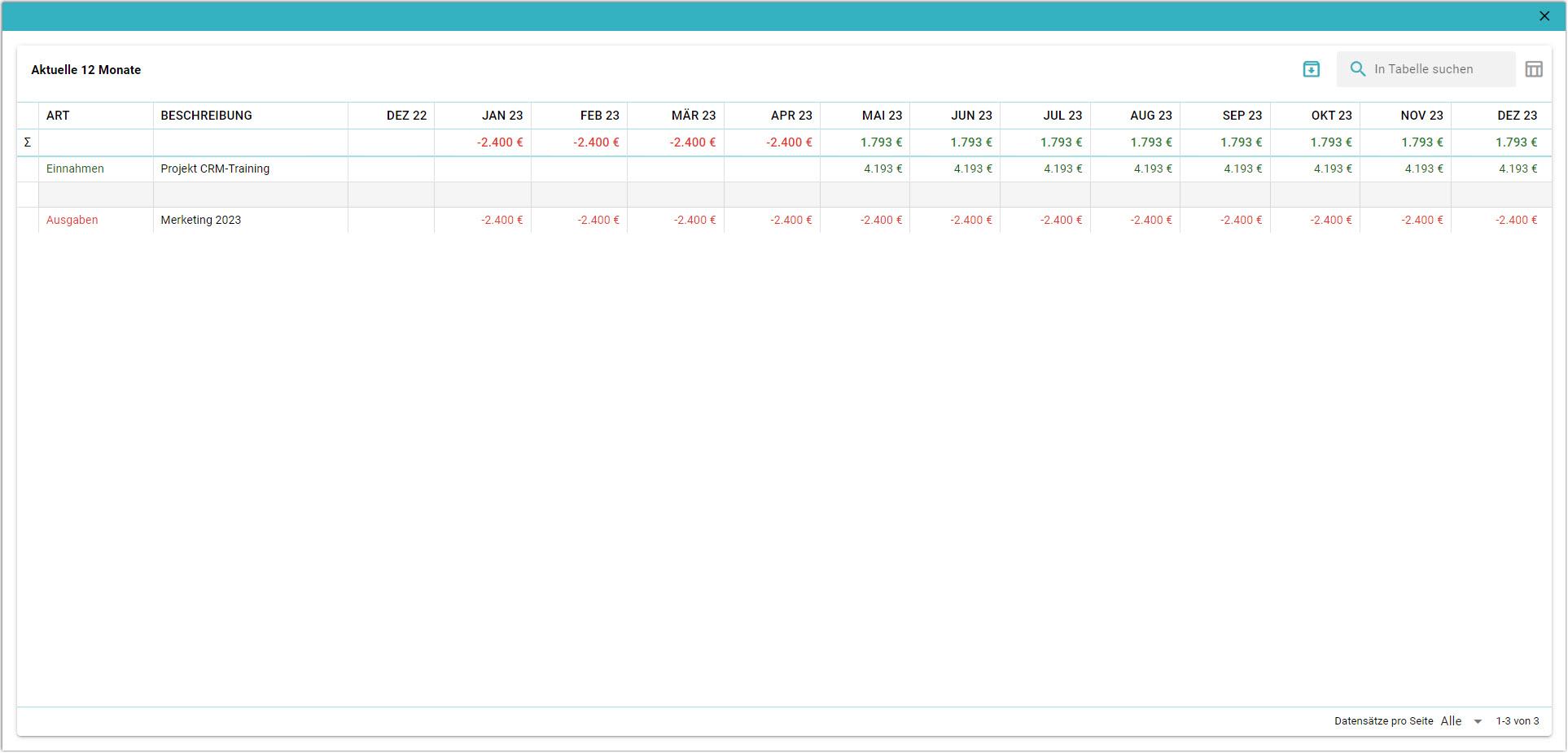Click Ausgaben -2.400 € under JUN 23
The width and height of the screenshot is (1568, 753).
point(971,220)
